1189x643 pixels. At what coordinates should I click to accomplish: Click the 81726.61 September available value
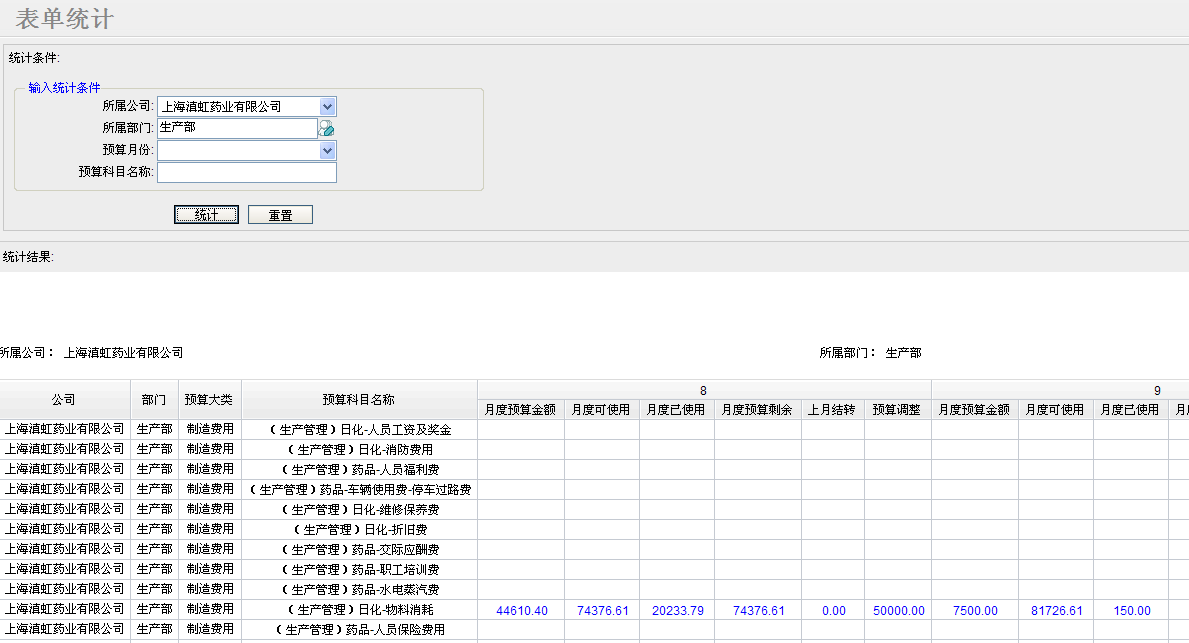1056,610
